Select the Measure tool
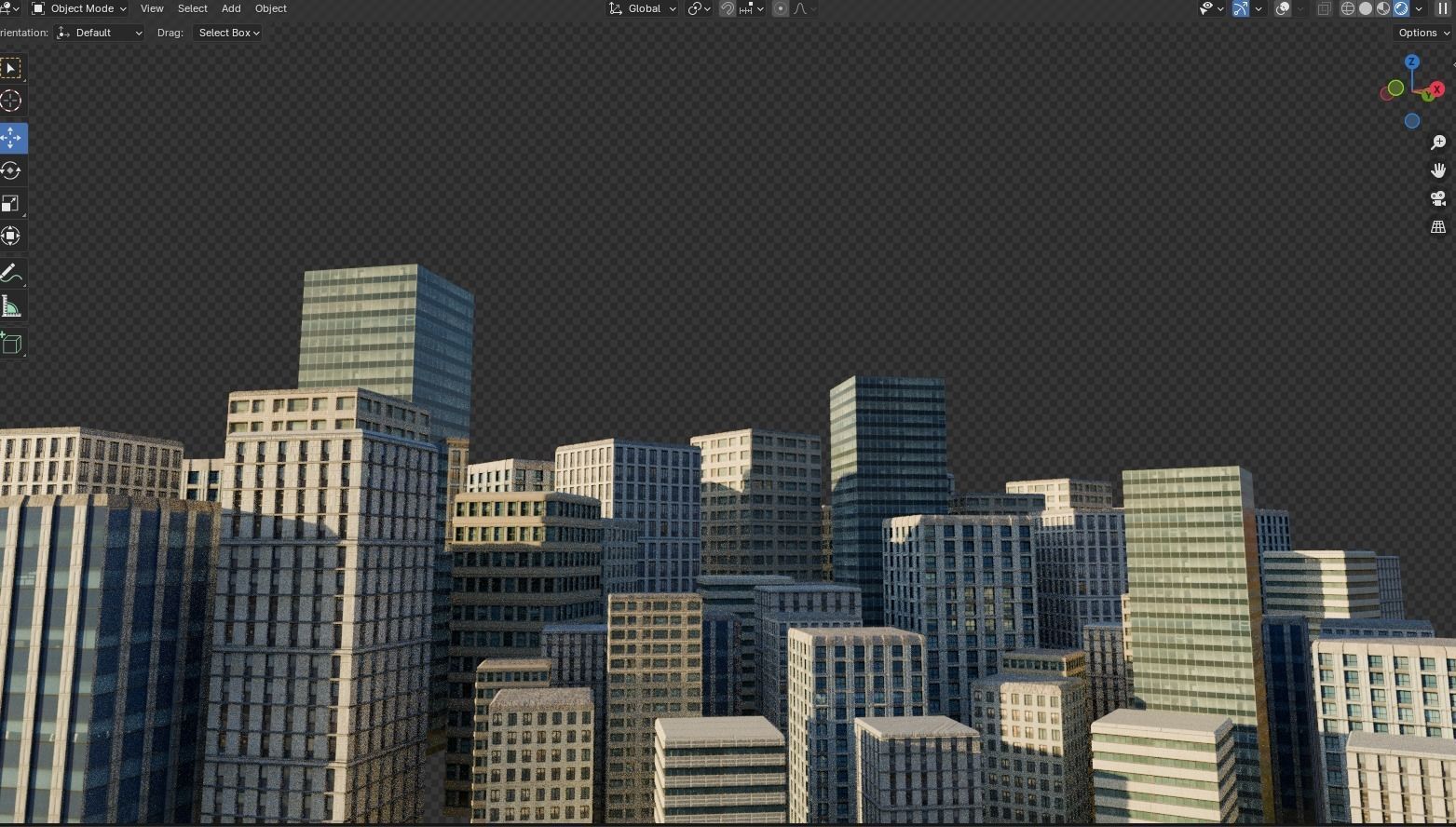The width and height of the screenshot is (1456, 827). (11, 306)
